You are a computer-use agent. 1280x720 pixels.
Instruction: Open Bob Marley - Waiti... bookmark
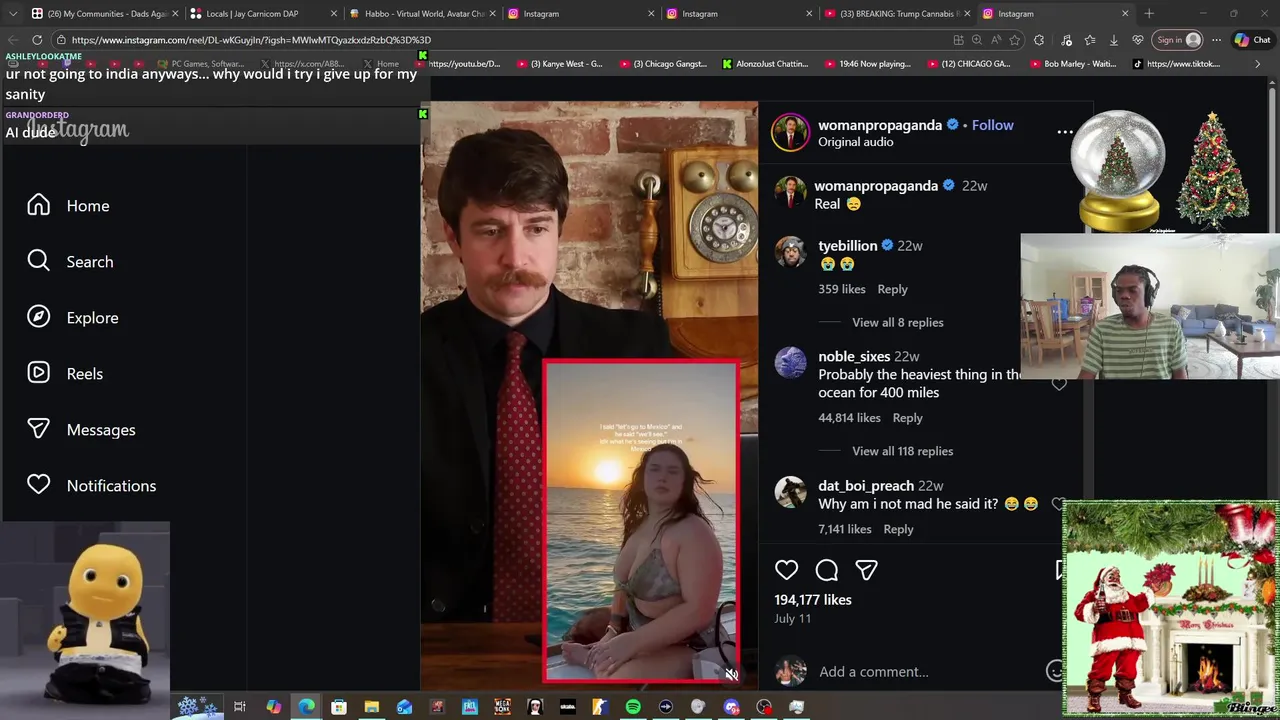pos(1072,64)
